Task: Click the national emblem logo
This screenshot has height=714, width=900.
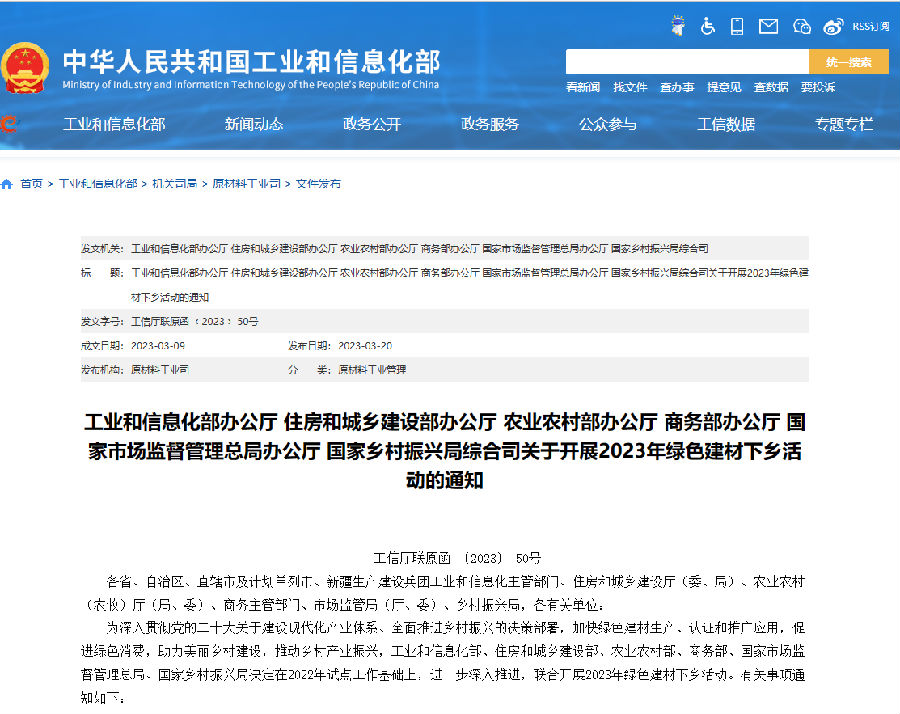Action: pos(25,68)
